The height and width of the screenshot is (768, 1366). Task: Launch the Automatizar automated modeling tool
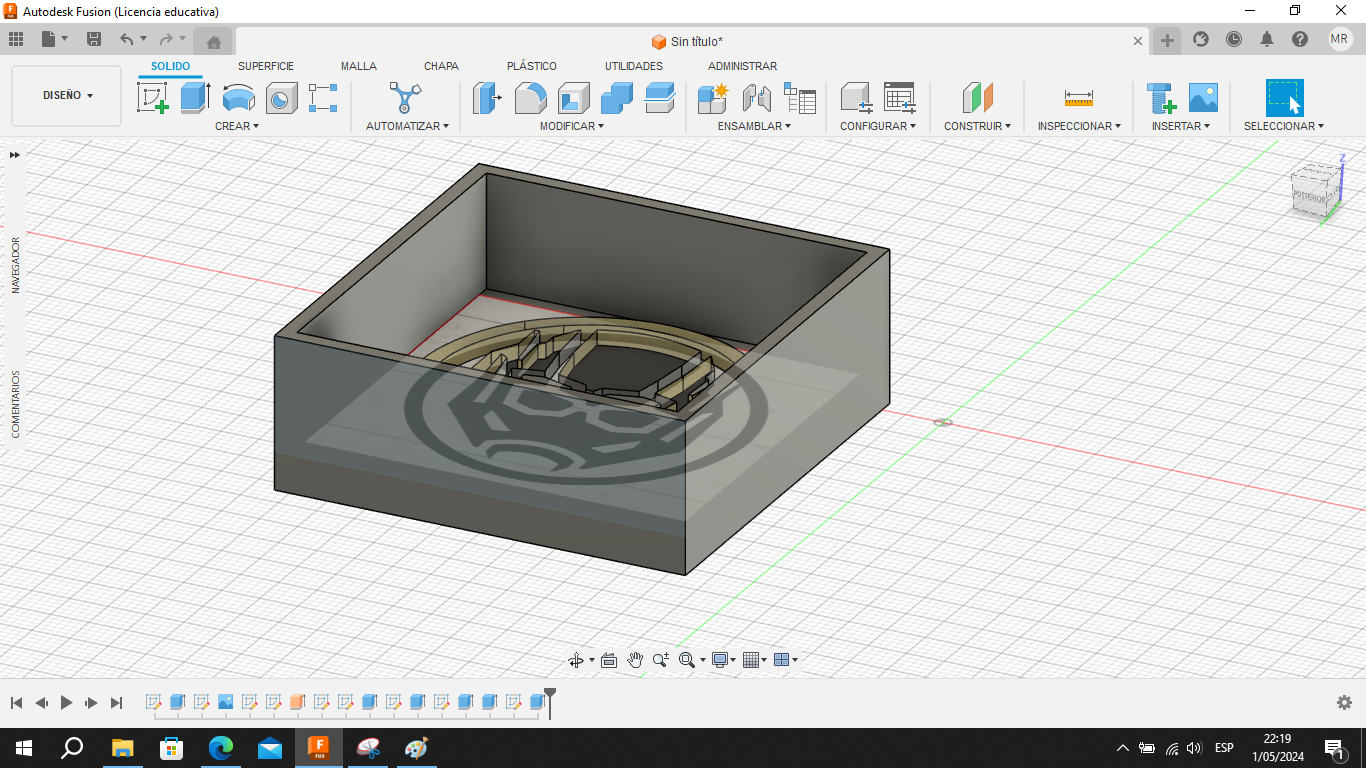(405, 98)
